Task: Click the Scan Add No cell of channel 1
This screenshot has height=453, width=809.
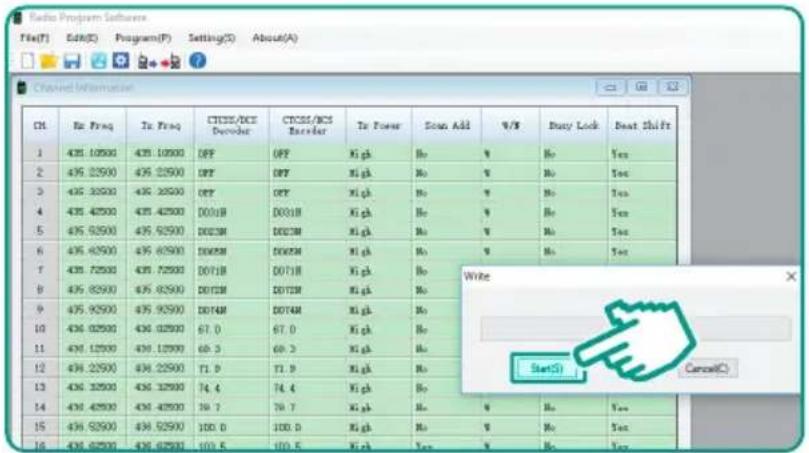Action: (x=447, y=153)
